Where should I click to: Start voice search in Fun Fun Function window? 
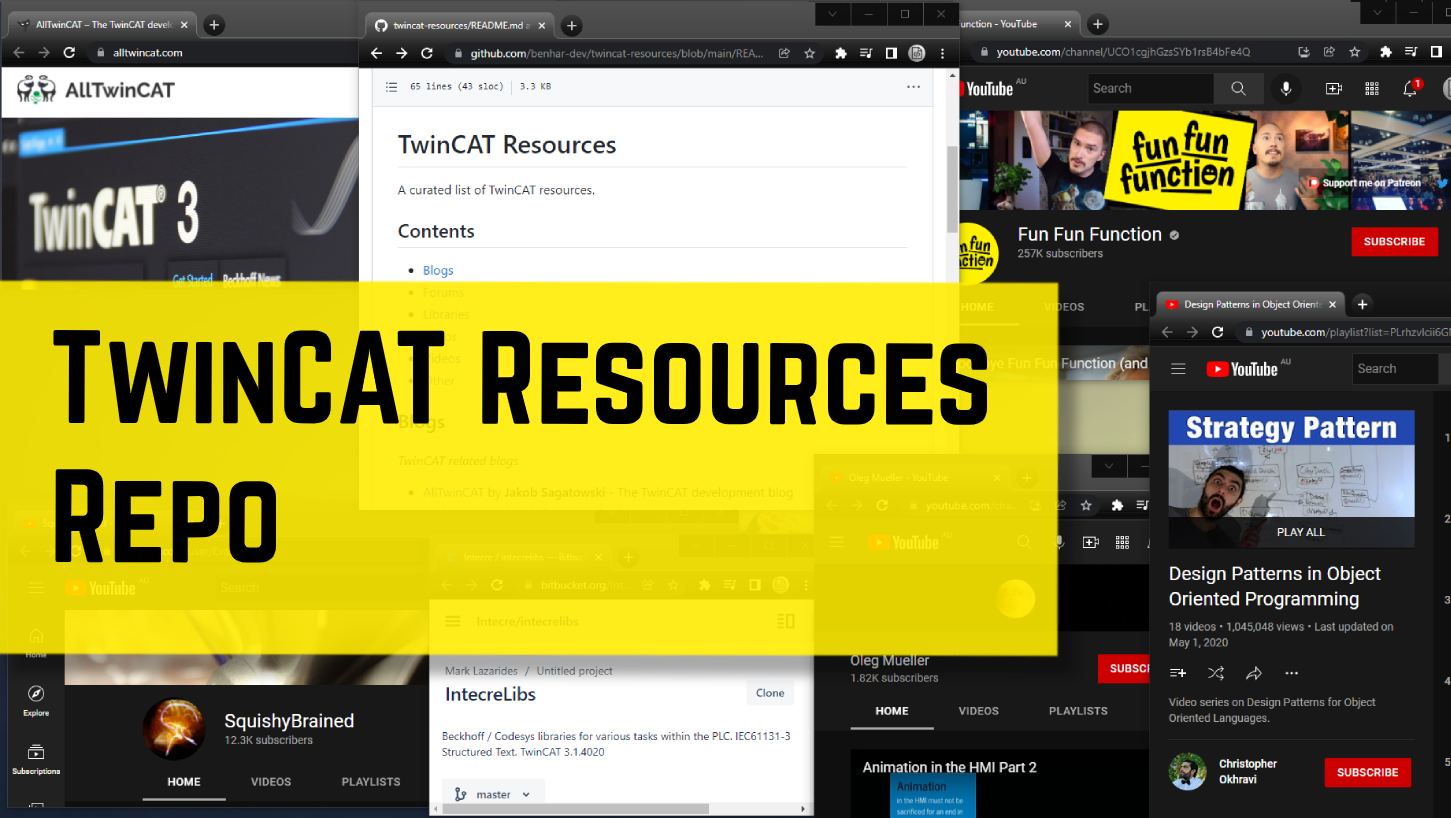[1286, 88]
